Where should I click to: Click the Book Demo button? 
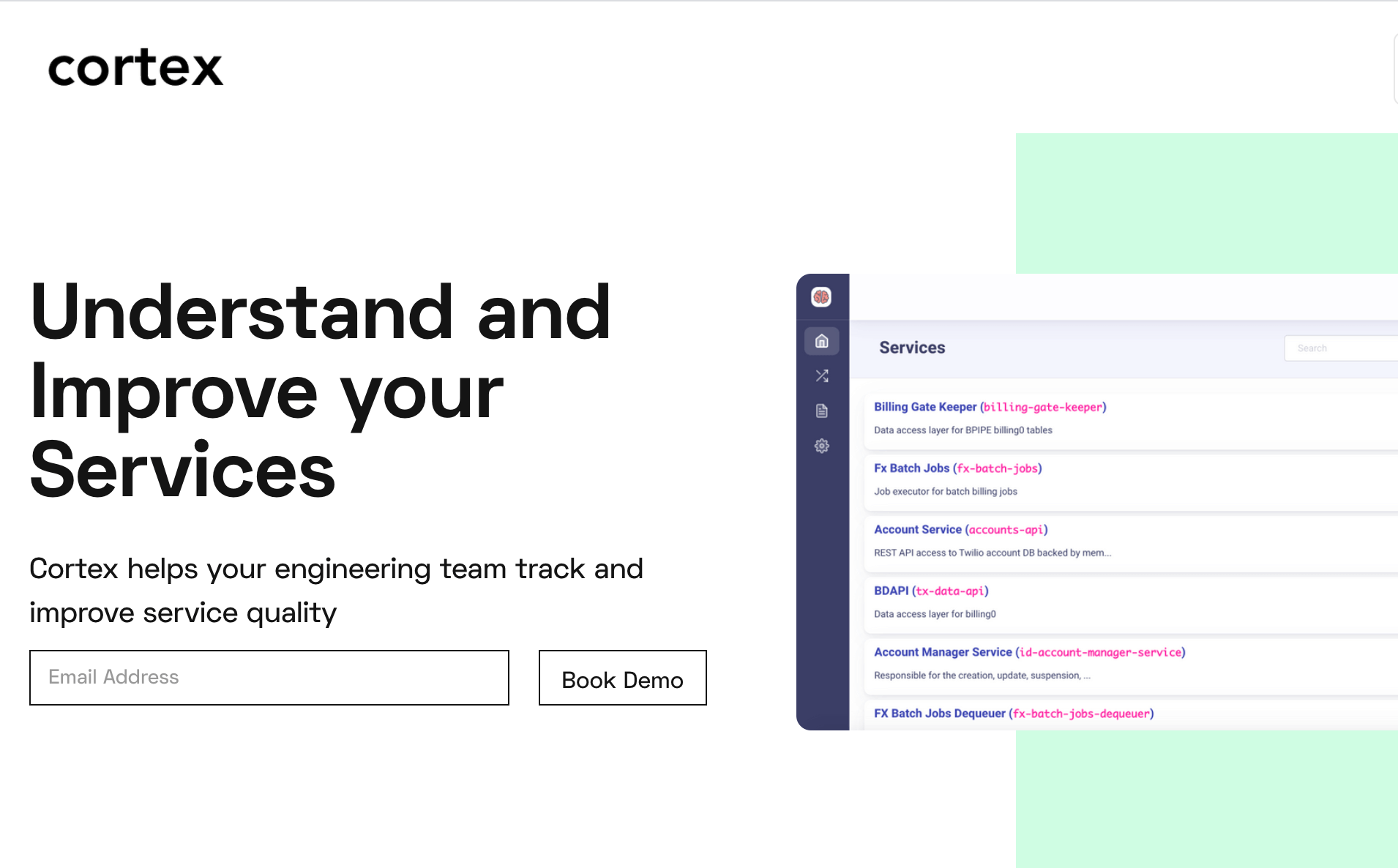[622, 678]
